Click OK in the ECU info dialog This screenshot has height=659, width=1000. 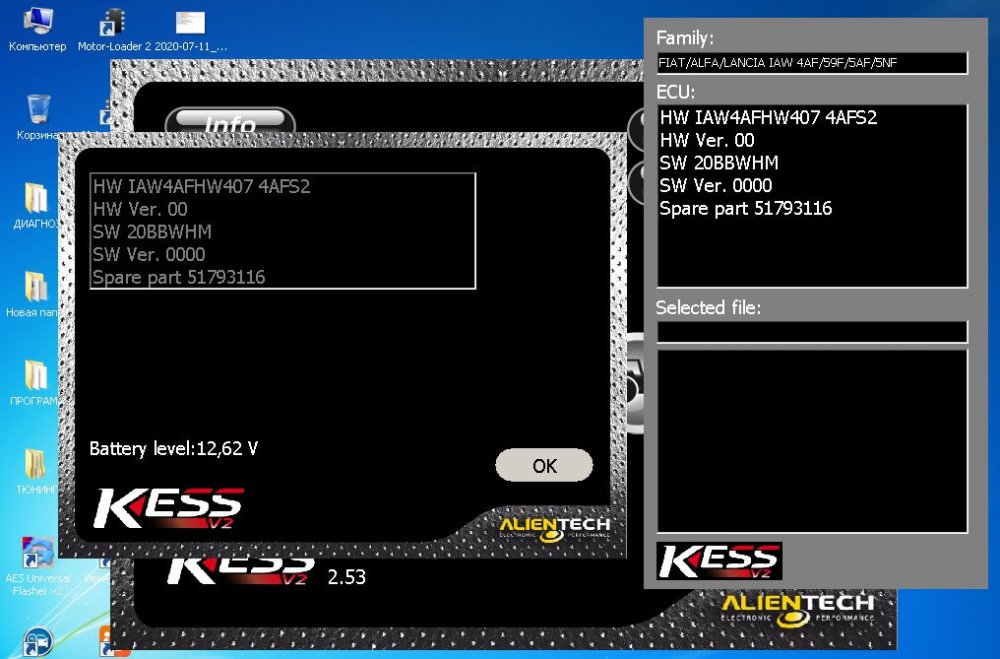point(544,465)
